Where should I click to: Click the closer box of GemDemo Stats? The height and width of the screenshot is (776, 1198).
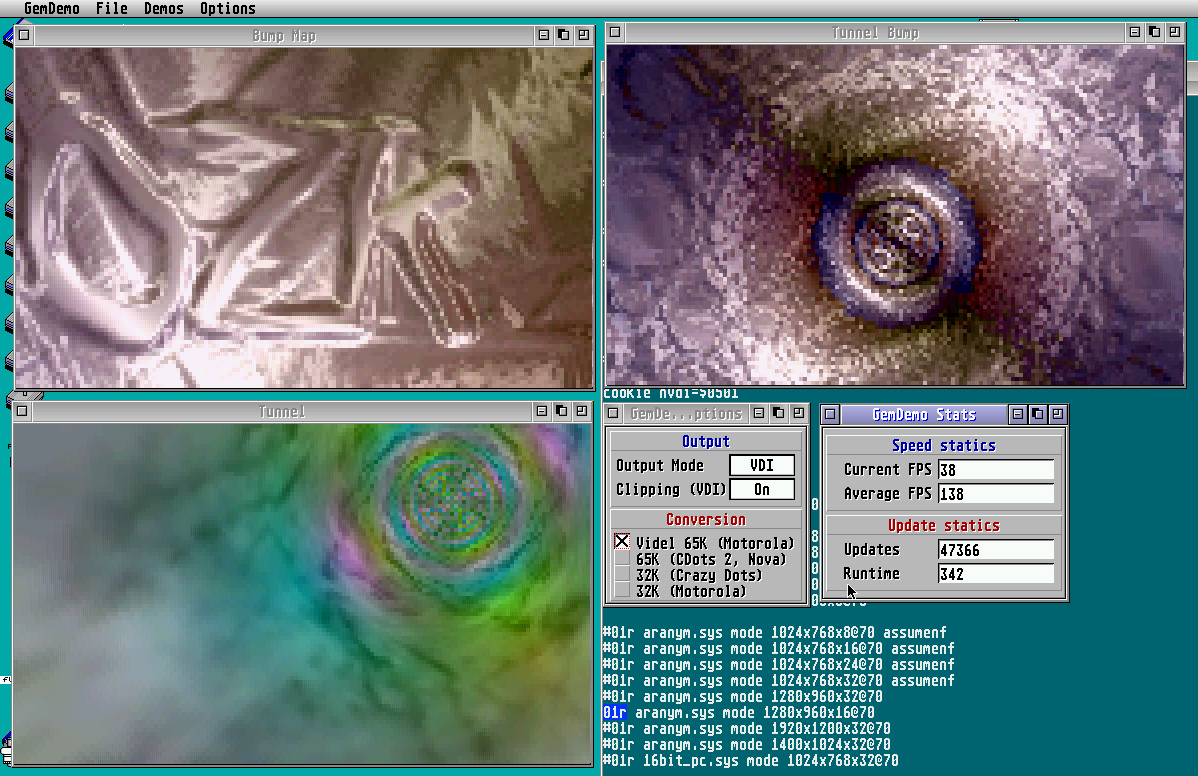(830, 414)
